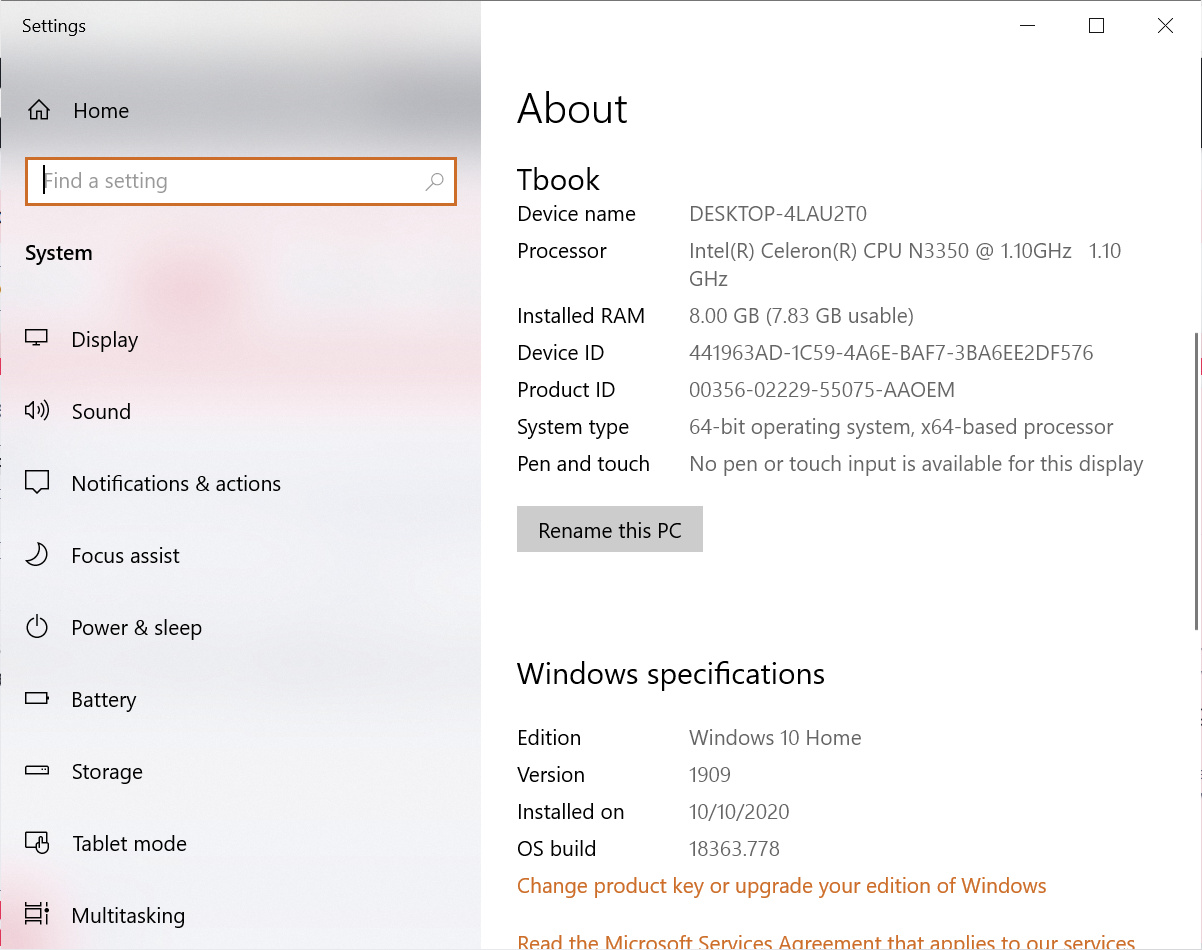This screenshot has width=1202, height=950.
Task: Click the Display monitor icon
Action: click(x=37, y=339)
